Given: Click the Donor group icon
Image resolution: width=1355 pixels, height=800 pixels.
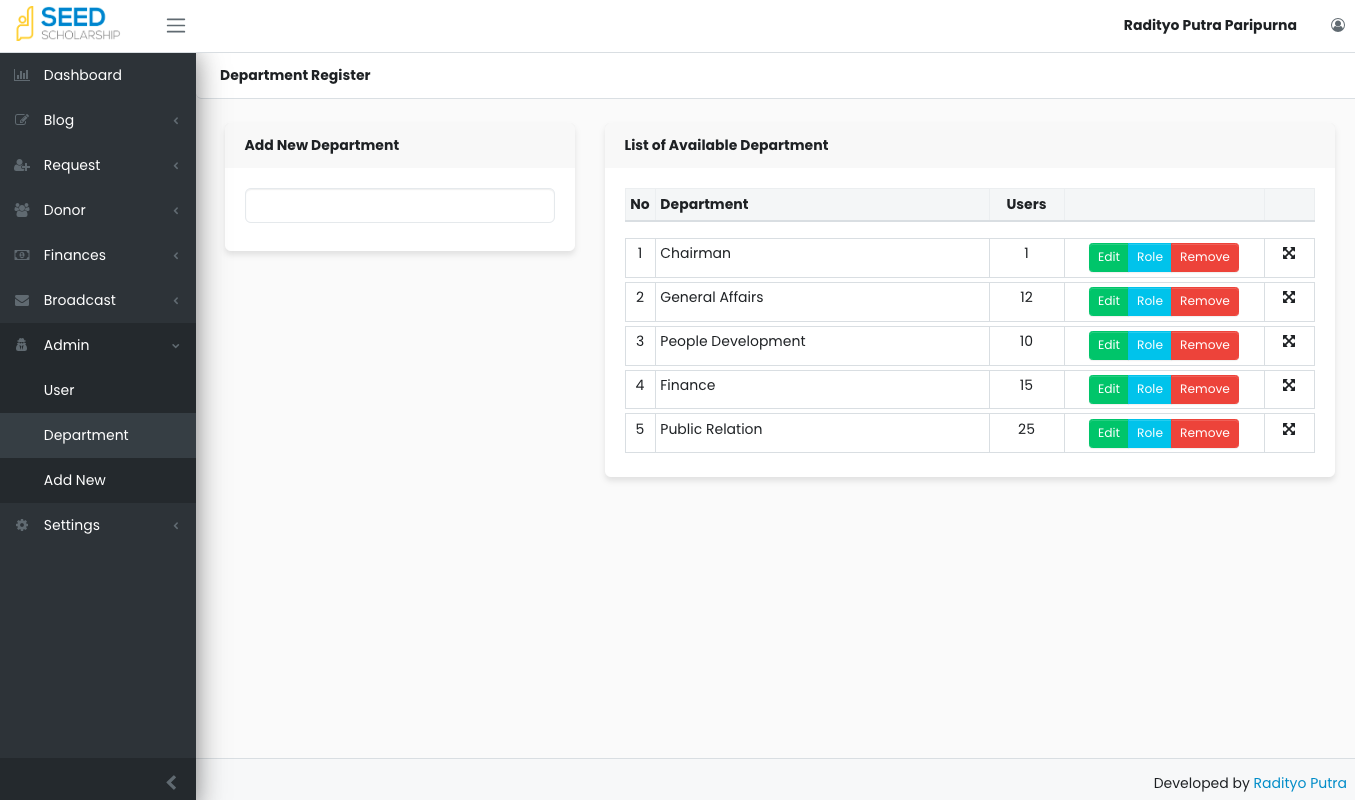Looking at the screenshot, I should coord(22,210).
